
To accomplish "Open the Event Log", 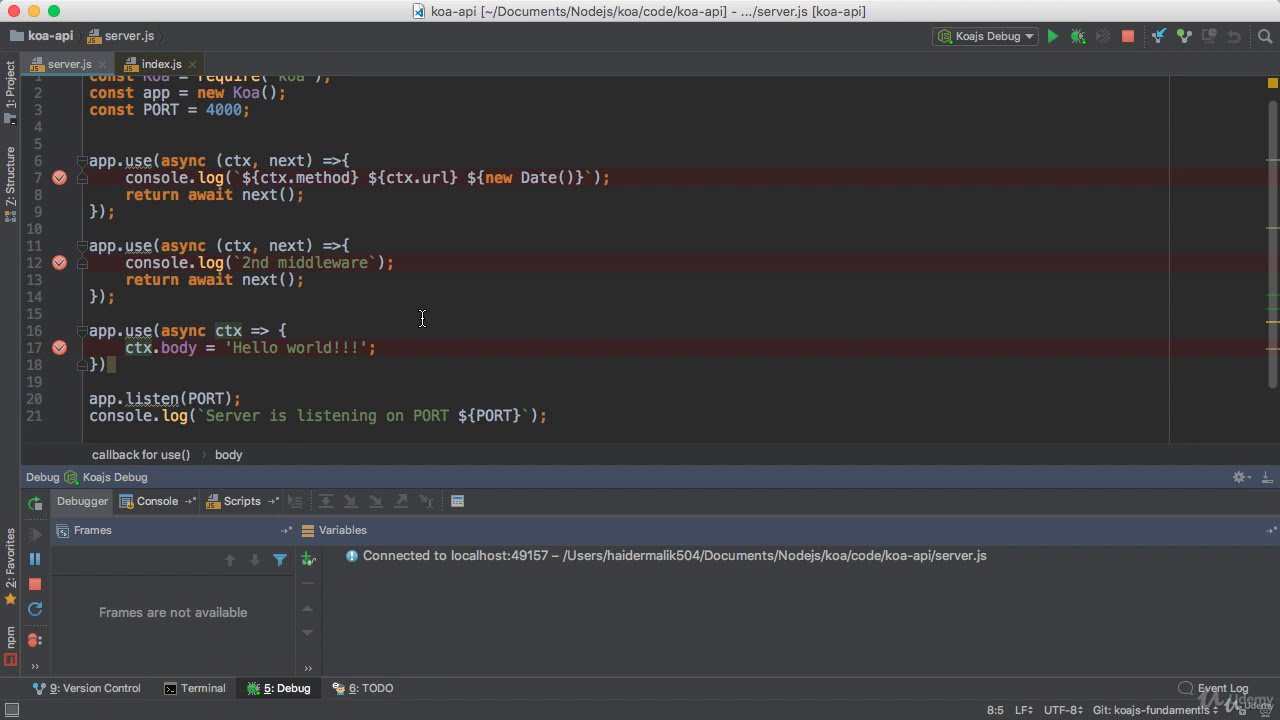I will [x=1213, y=688].
